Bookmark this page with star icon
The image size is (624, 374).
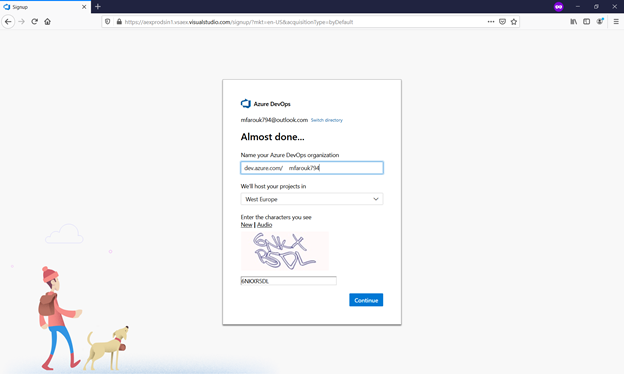[514, 22]
